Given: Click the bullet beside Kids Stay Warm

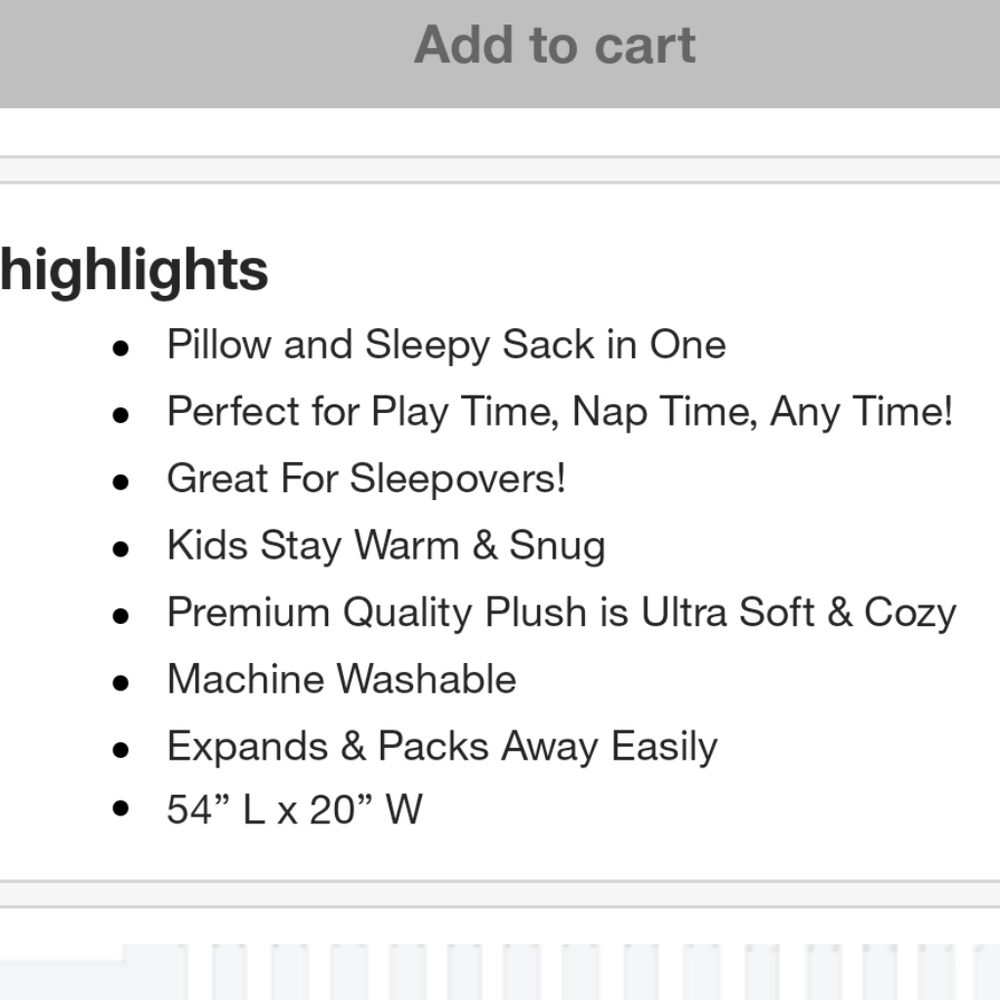Looking at the screenshot, I should [121, 549].
